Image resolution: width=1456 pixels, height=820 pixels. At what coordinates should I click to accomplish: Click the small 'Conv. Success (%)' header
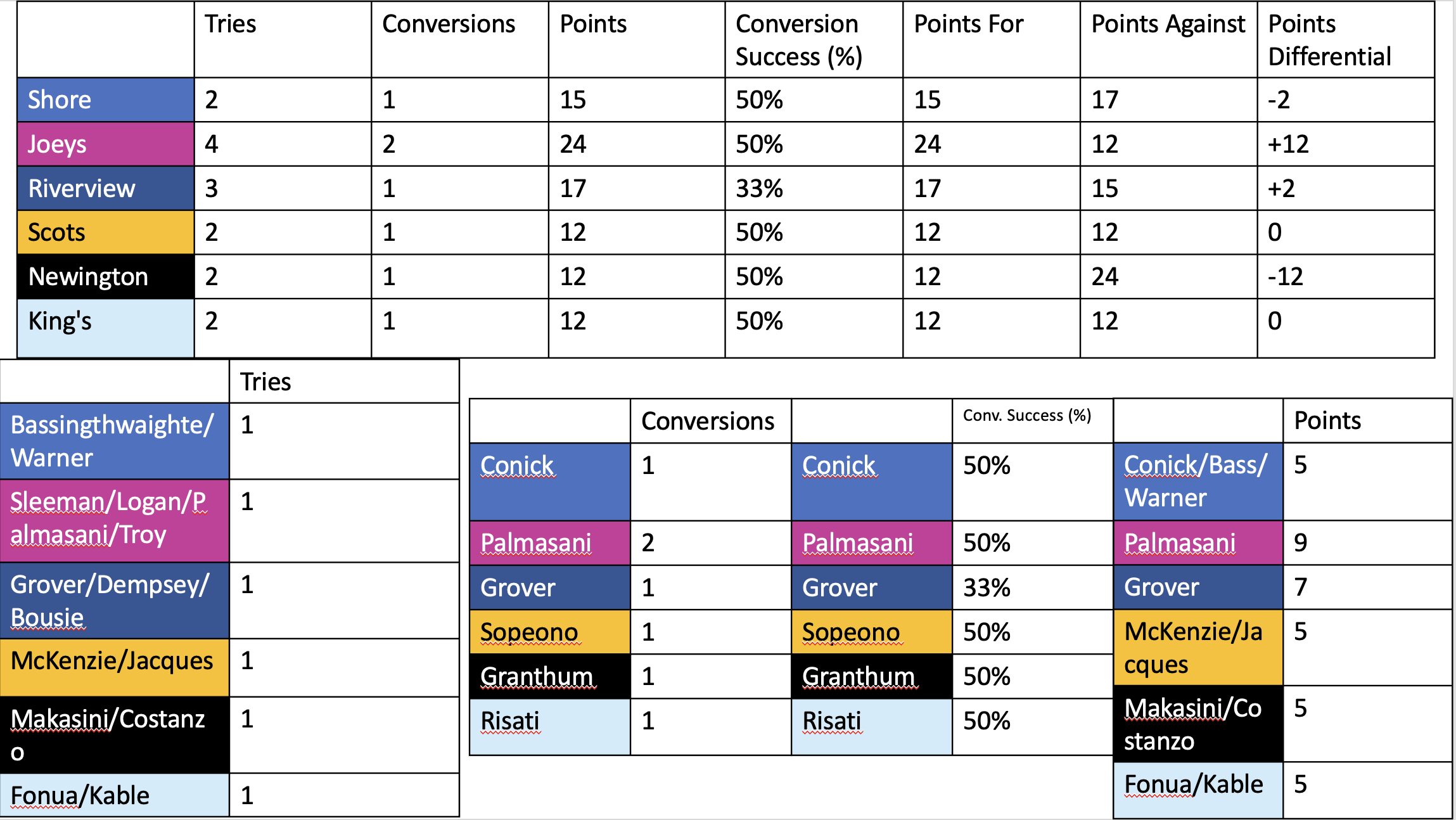[x=1027, y=416]
